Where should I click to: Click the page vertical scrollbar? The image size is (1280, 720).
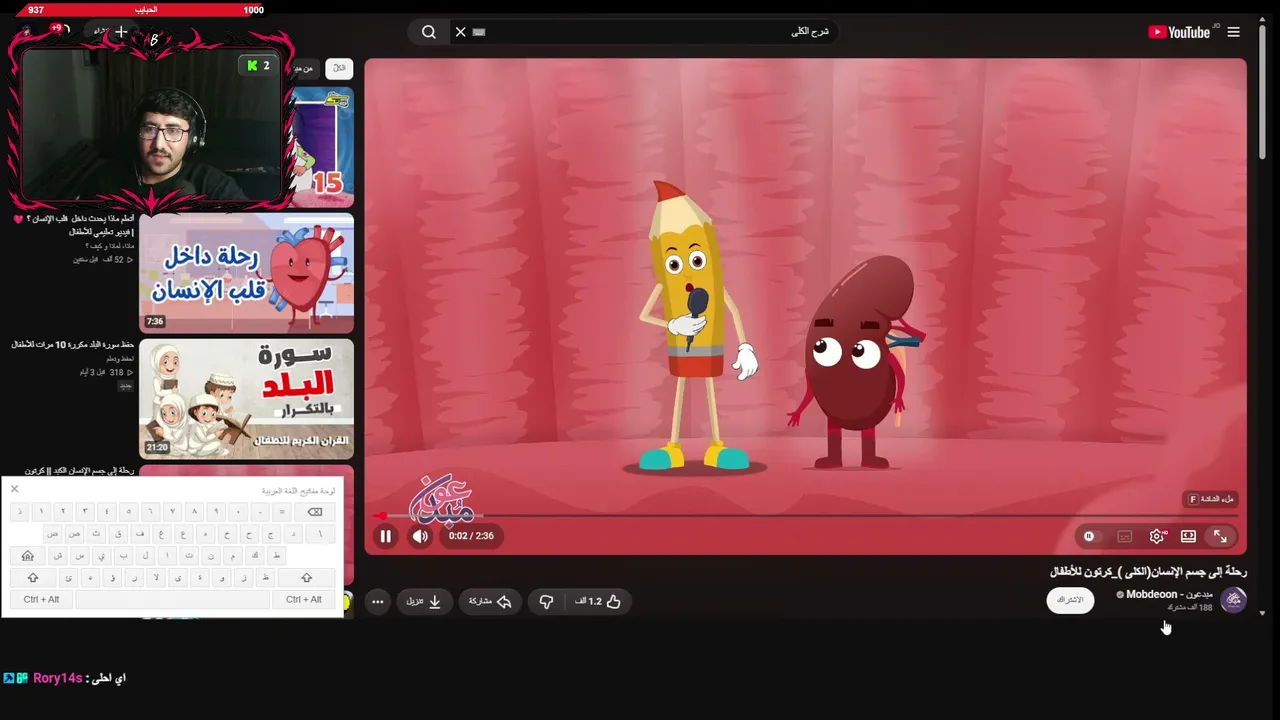(x=1262, y=90)
